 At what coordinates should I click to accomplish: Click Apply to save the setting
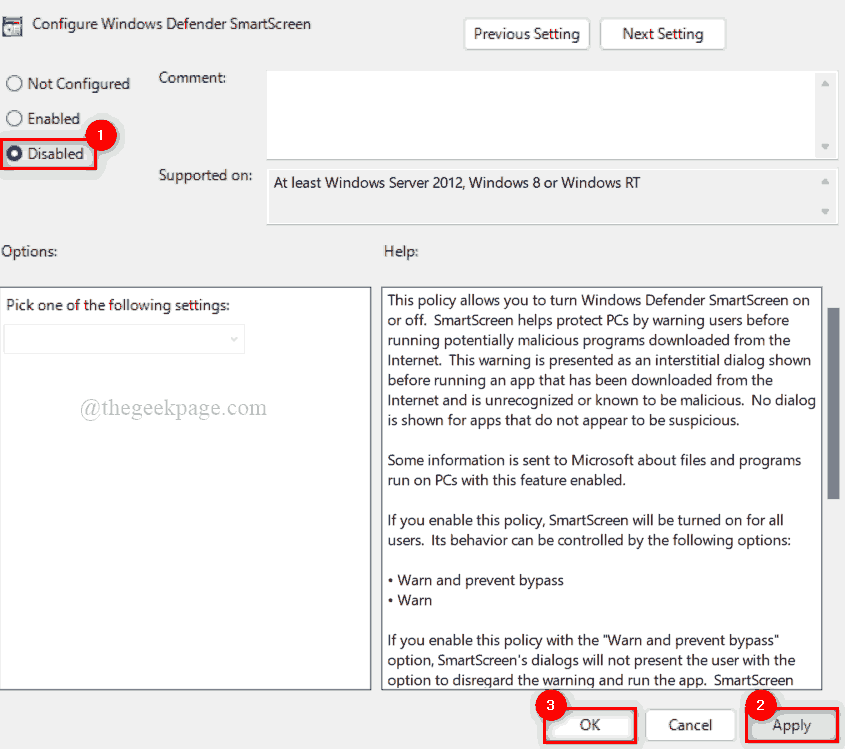792,725
